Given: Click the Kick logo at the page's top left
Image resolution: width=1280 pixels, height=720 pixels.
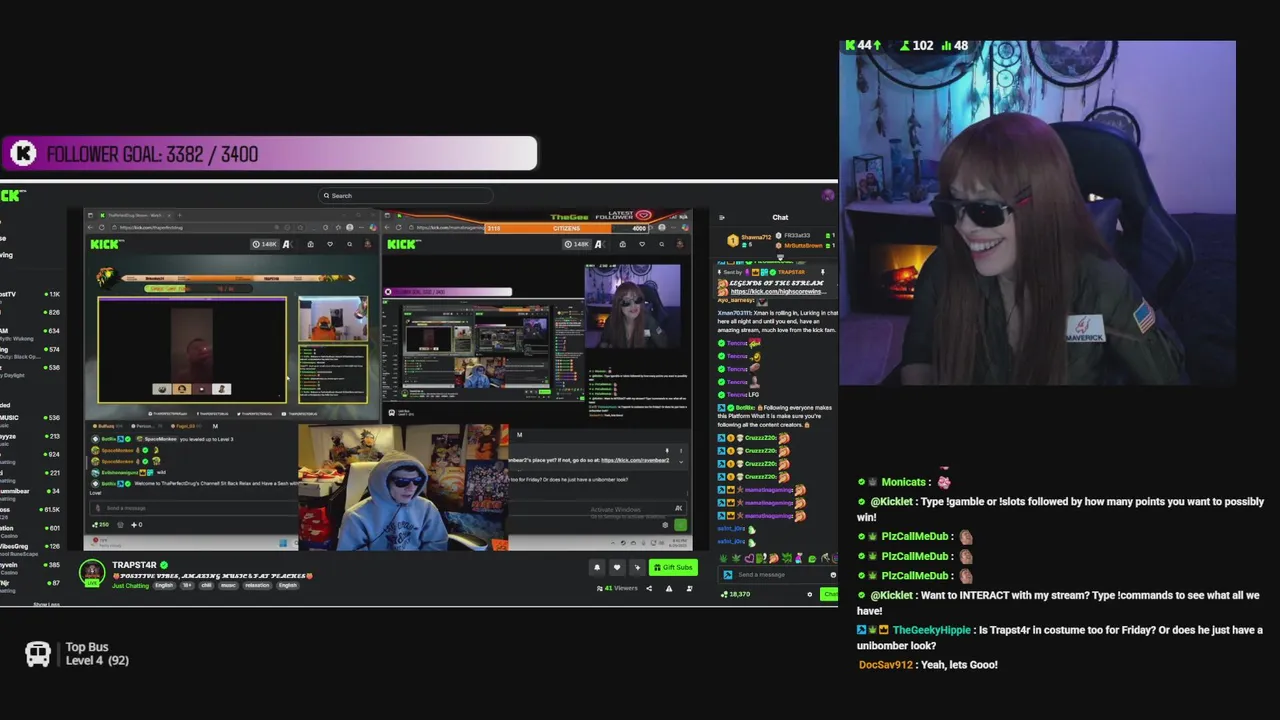Looking at the screenshot, I should [12, 196].
